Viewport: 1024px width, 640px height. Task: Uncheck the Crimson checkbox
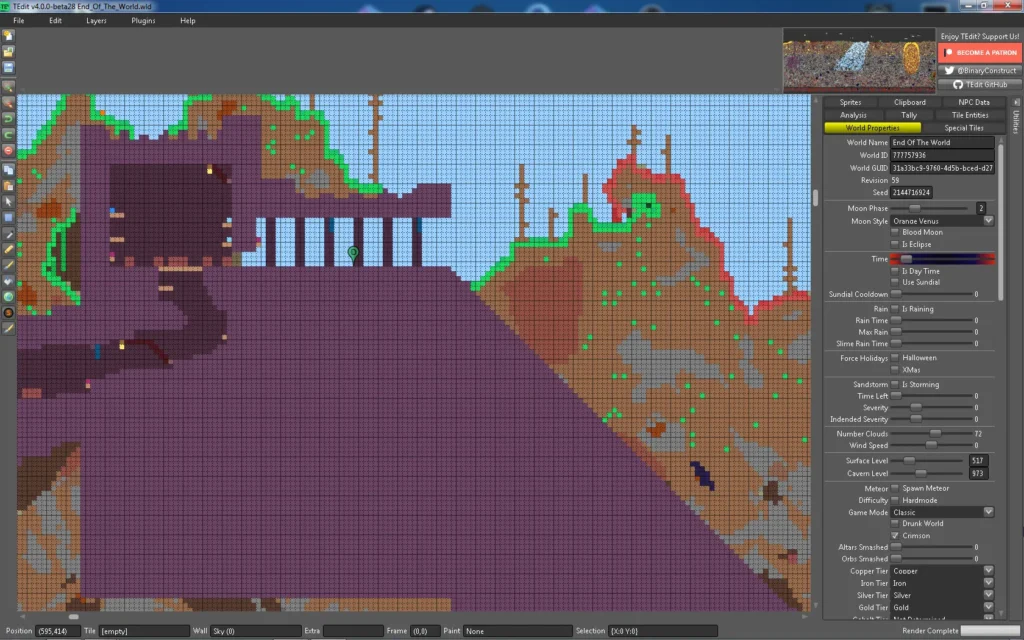coord(895,536)
